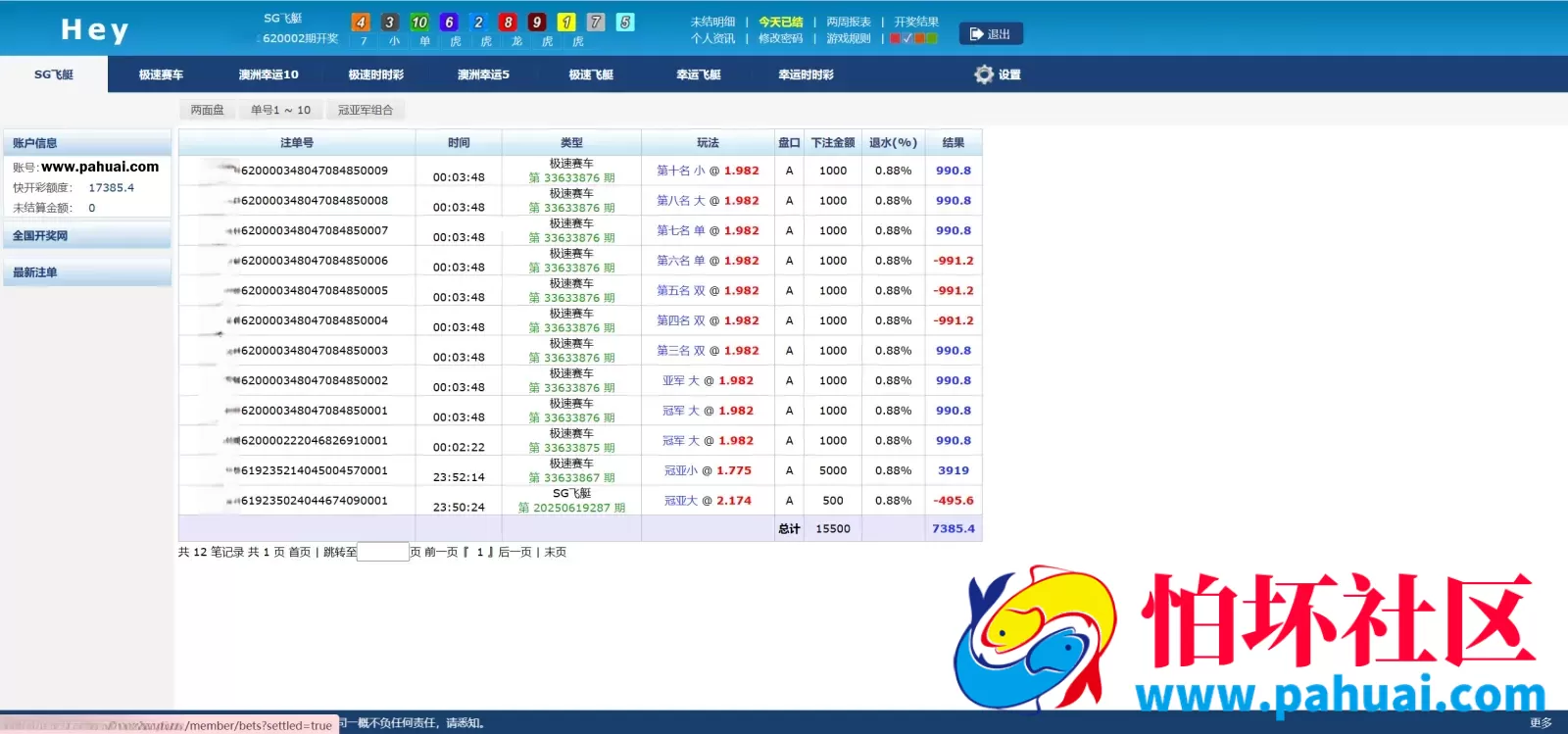1568x734 pixels.
Task: Open the 极速时时彩 game tab
Action: [376, 74]
